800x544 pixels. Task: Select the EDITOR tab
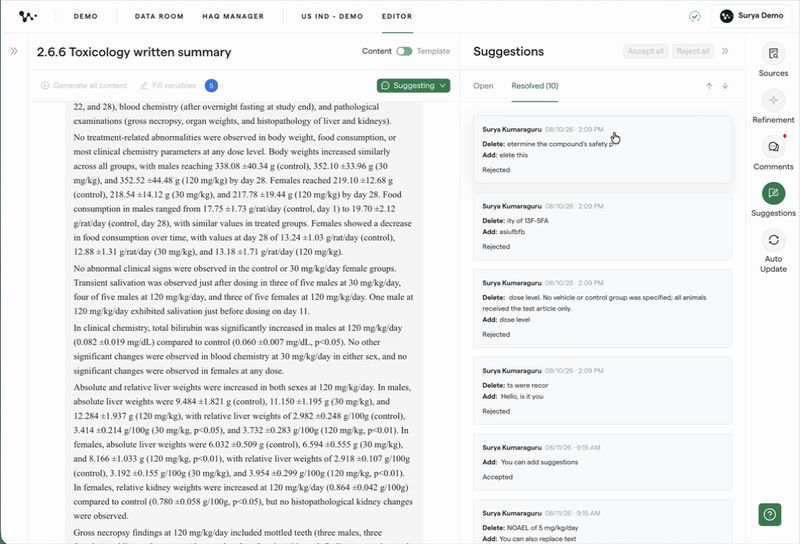pos(397,16)
